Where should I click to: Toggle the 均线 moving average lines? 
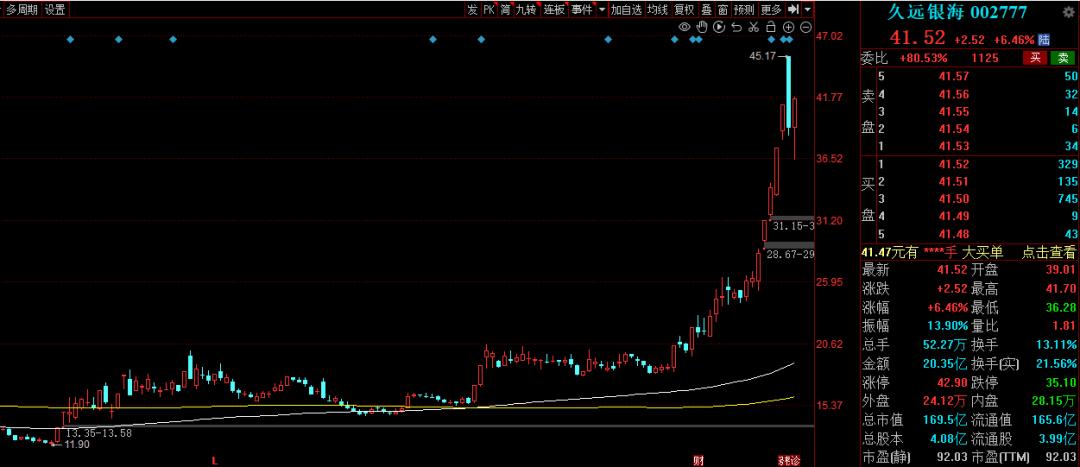656,9
